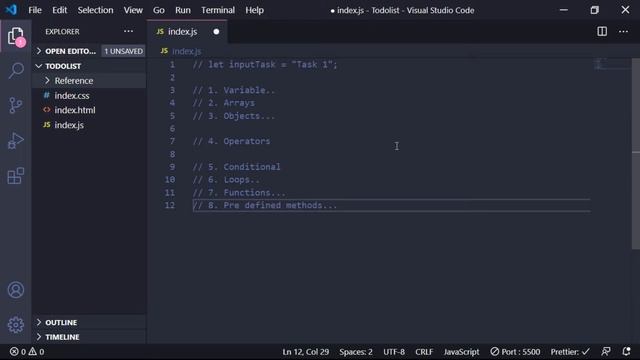Click the errors count icon in status bar
This screenshot has height=360, width=640.
point(14,351)
